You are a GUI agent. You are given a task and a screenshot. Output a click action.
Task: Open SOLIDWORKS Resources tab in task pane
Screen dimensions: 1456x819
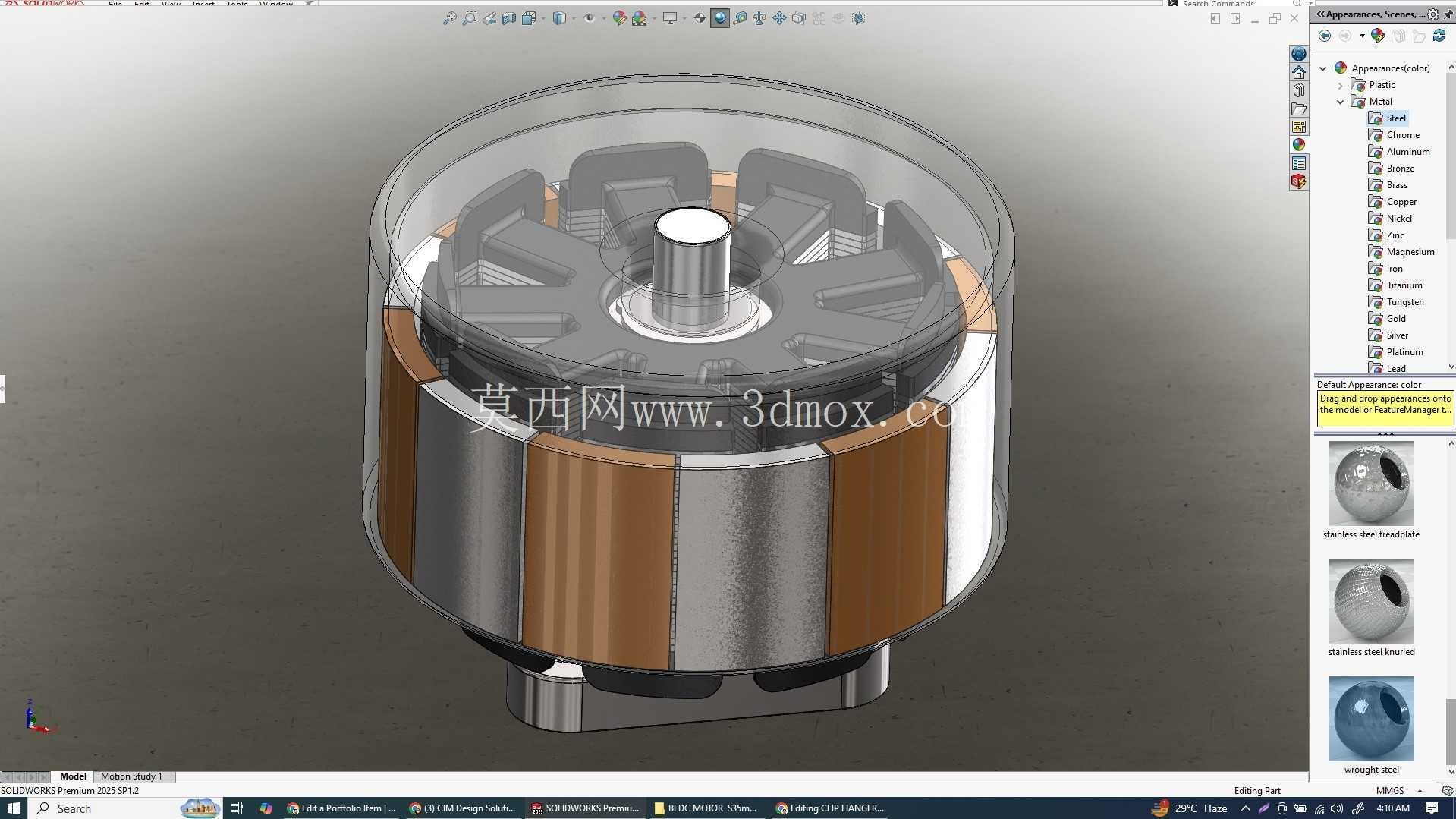[1299, 54]
